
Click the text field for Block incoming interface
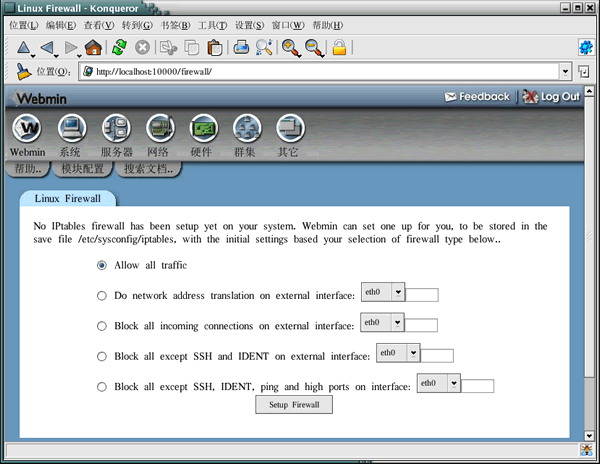point(421,325)
